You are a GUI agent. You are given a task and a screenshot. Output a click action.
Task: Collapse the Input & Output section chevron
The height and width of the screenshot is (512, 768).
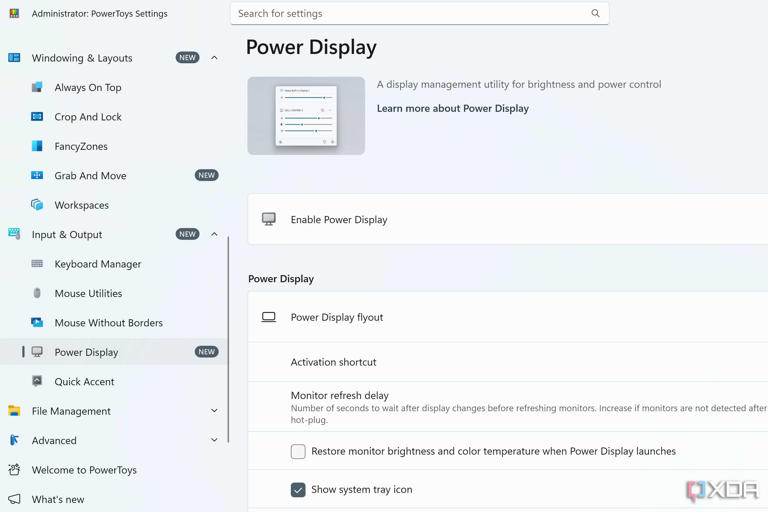(214, 234)
